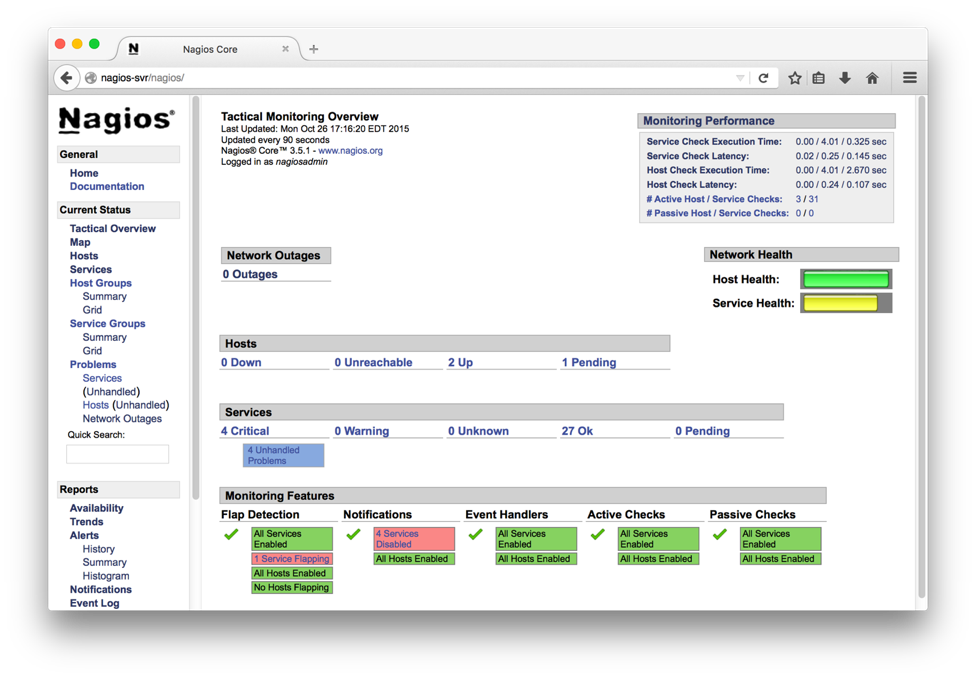
Task: Expand the address bar history dropdown
Action: [740, 78]
